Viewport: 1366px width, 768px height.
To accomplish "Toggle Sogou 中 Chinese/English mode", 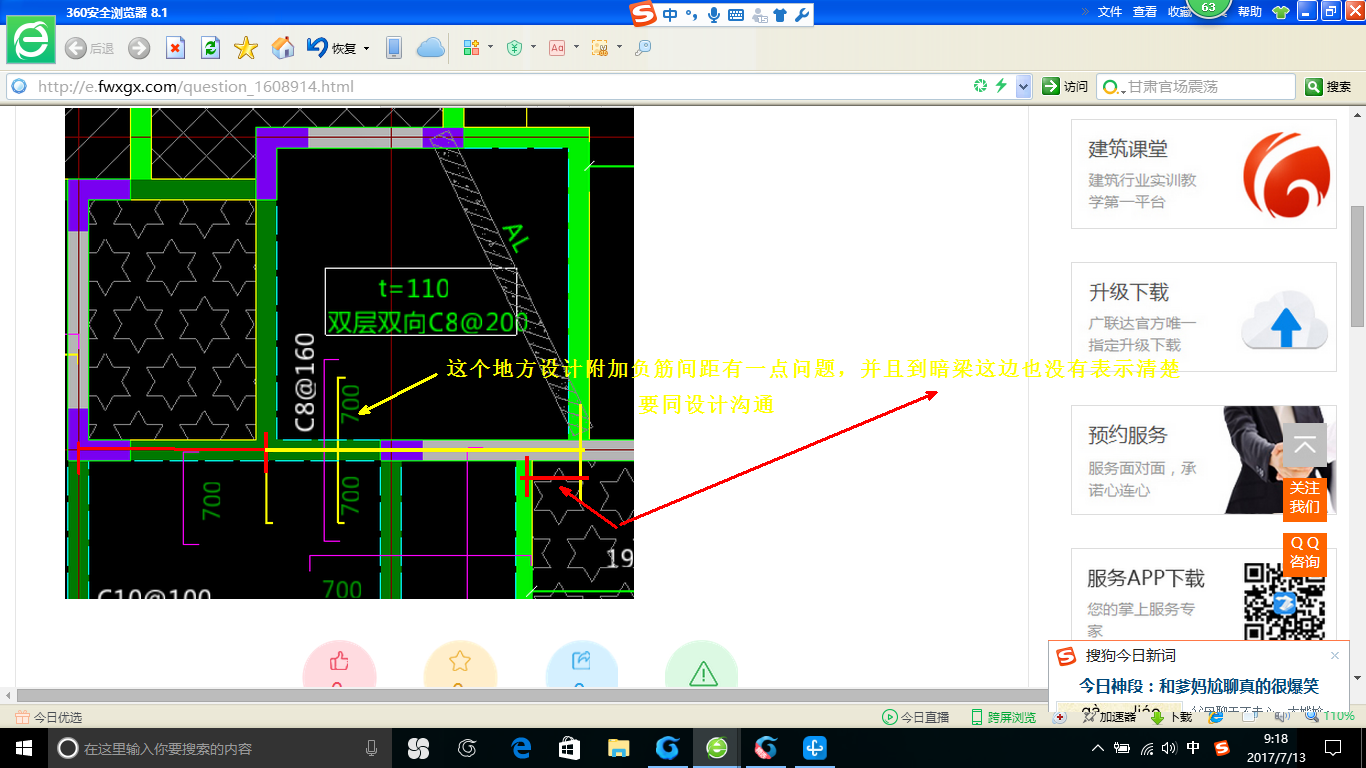I will pos(669,14).
